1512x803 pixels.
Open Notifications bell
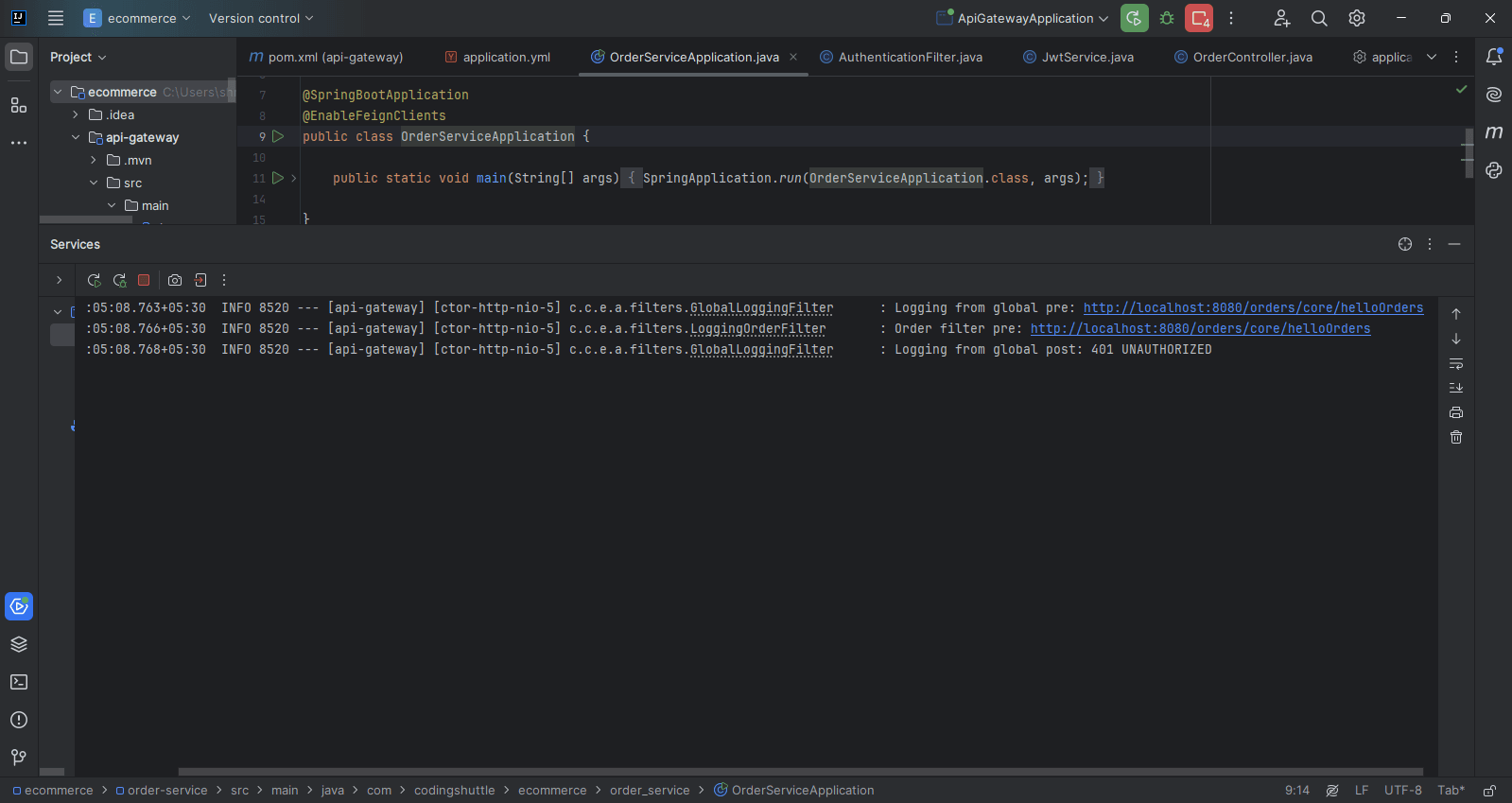pos(1494,57)
